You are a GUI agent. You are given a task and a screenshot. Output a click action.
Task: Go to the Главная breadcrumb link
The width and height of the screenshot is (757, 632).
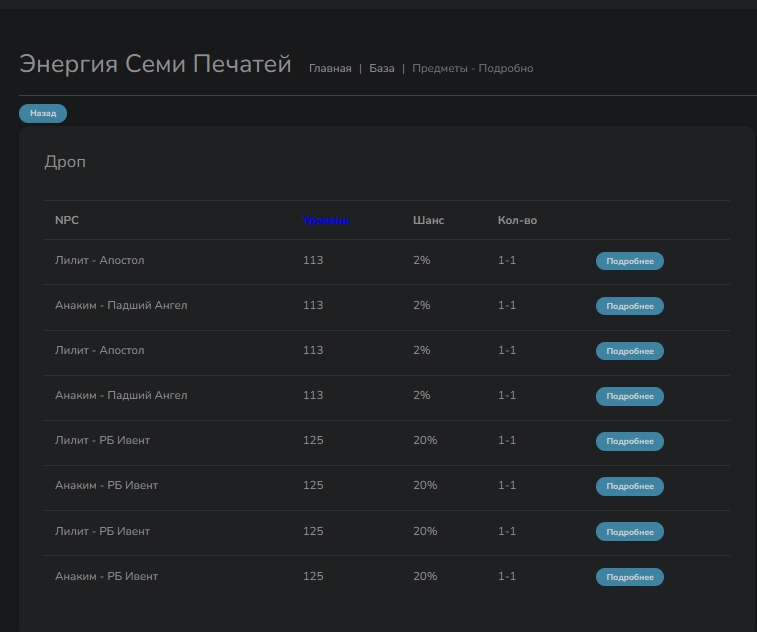tap(330, 69)
